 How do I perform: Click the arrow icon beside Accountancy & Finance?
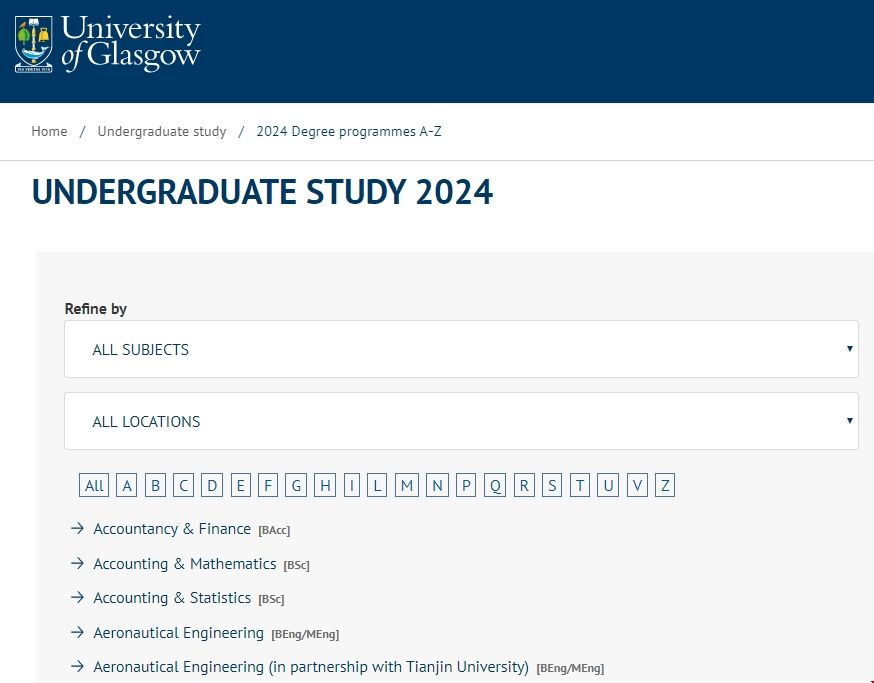(x=77, y=529)
